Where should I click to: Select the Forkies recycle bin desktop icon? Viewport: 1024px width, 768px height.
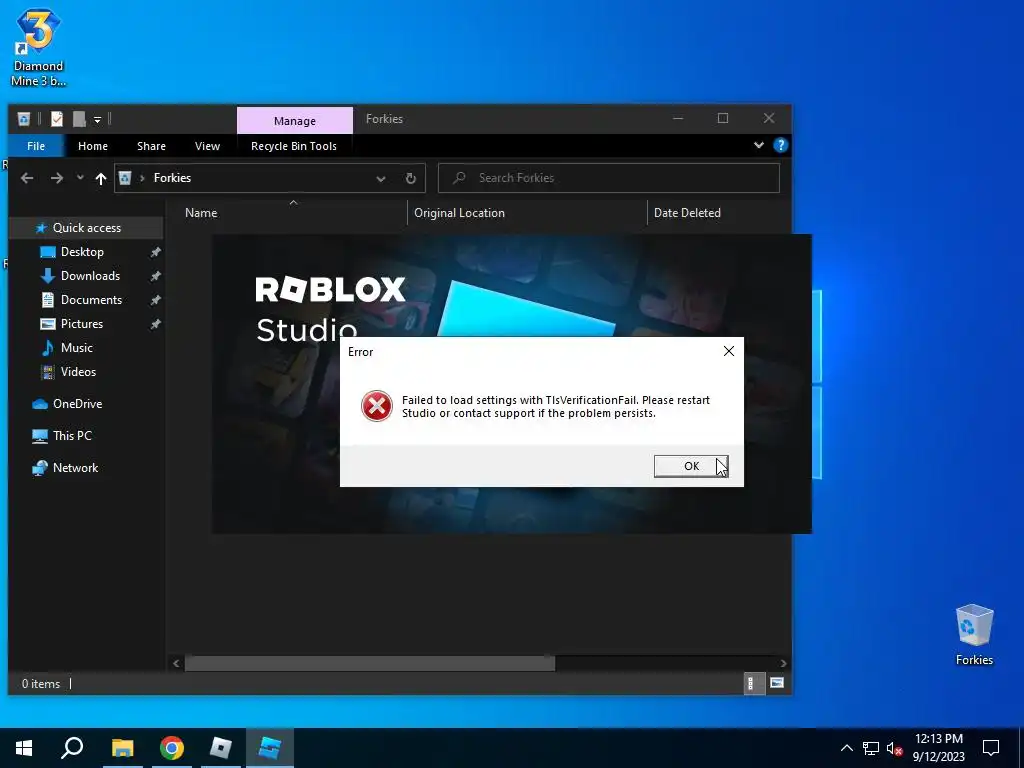click(x=974, y=634)
